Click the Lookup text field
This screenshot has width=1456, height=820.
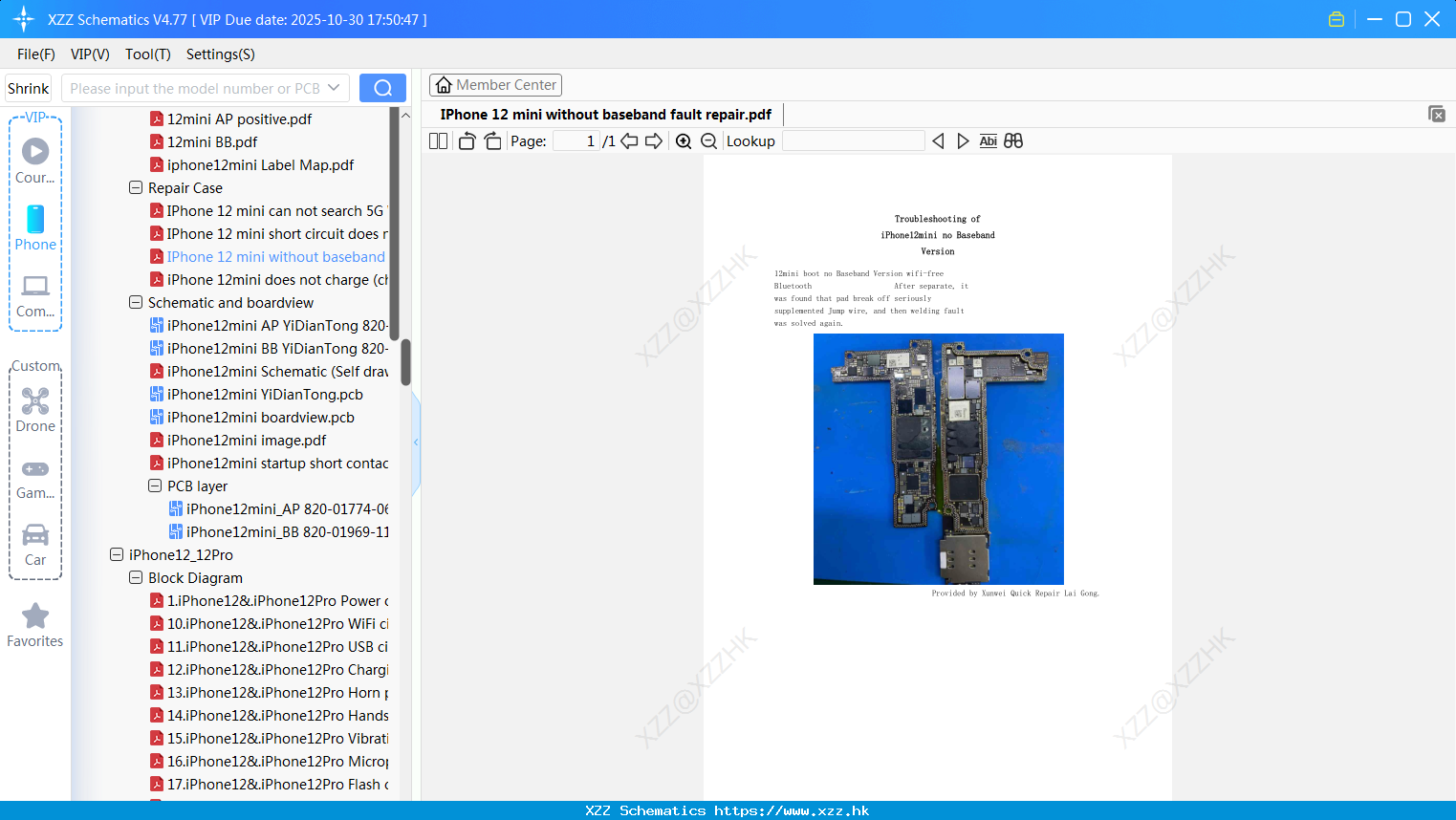coord(853,140)
